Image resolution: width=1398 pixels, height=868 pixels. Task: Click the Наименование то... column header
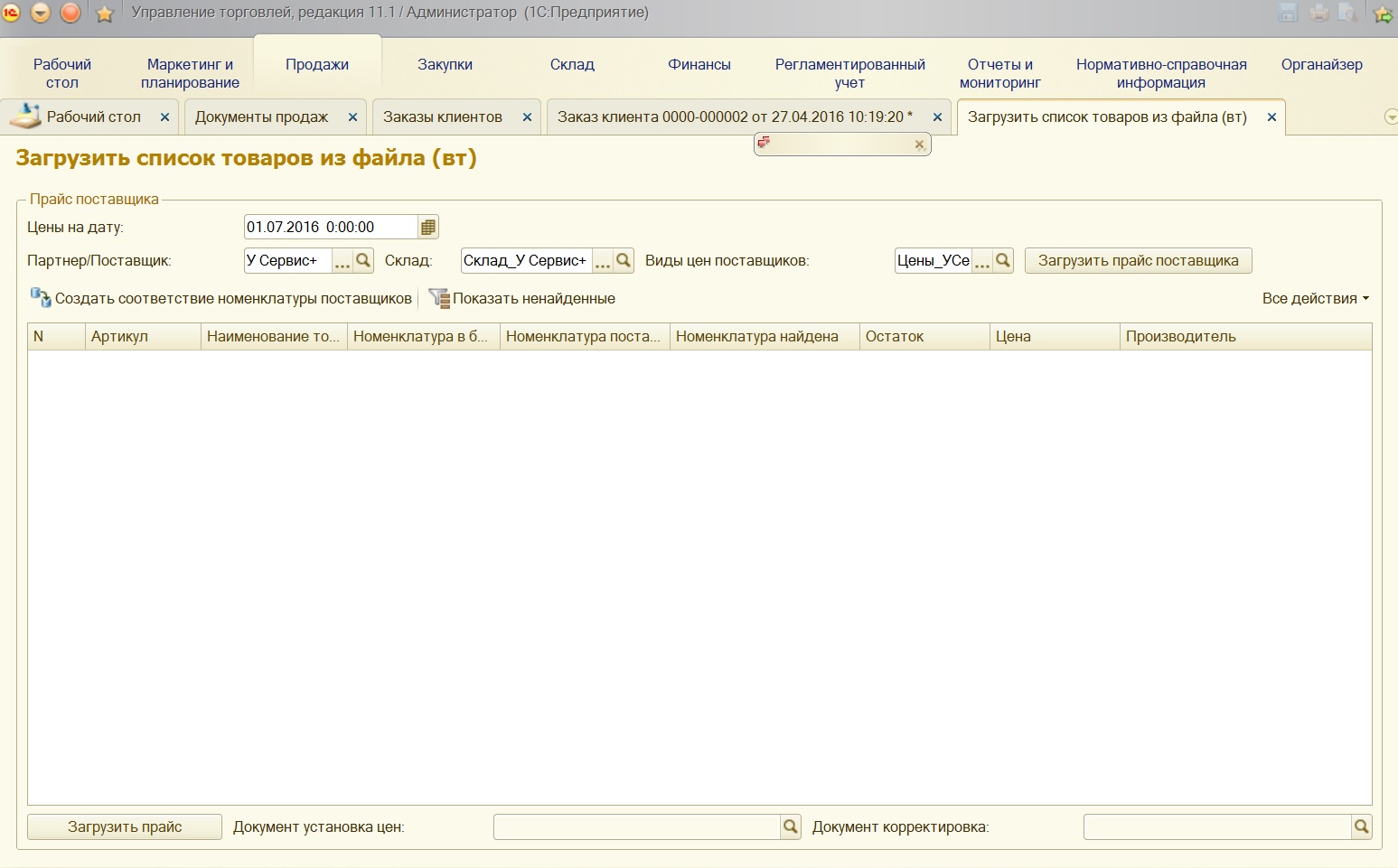click(274, 337)
